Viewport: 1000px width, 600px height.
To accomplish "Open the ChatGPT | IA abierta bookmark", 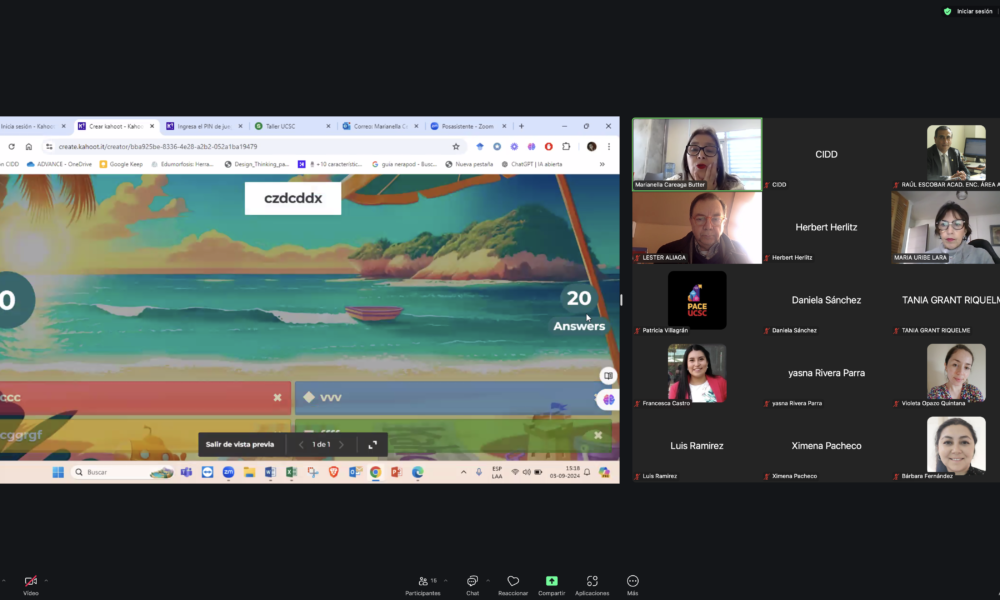I will 532,165.
